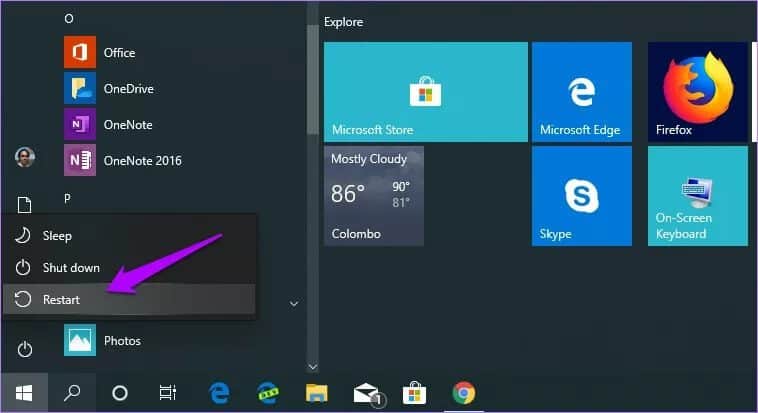Viewport: 758px width, 413px height.
Task: Open the OneDrive app icon
Action: (x=80, y=88)
